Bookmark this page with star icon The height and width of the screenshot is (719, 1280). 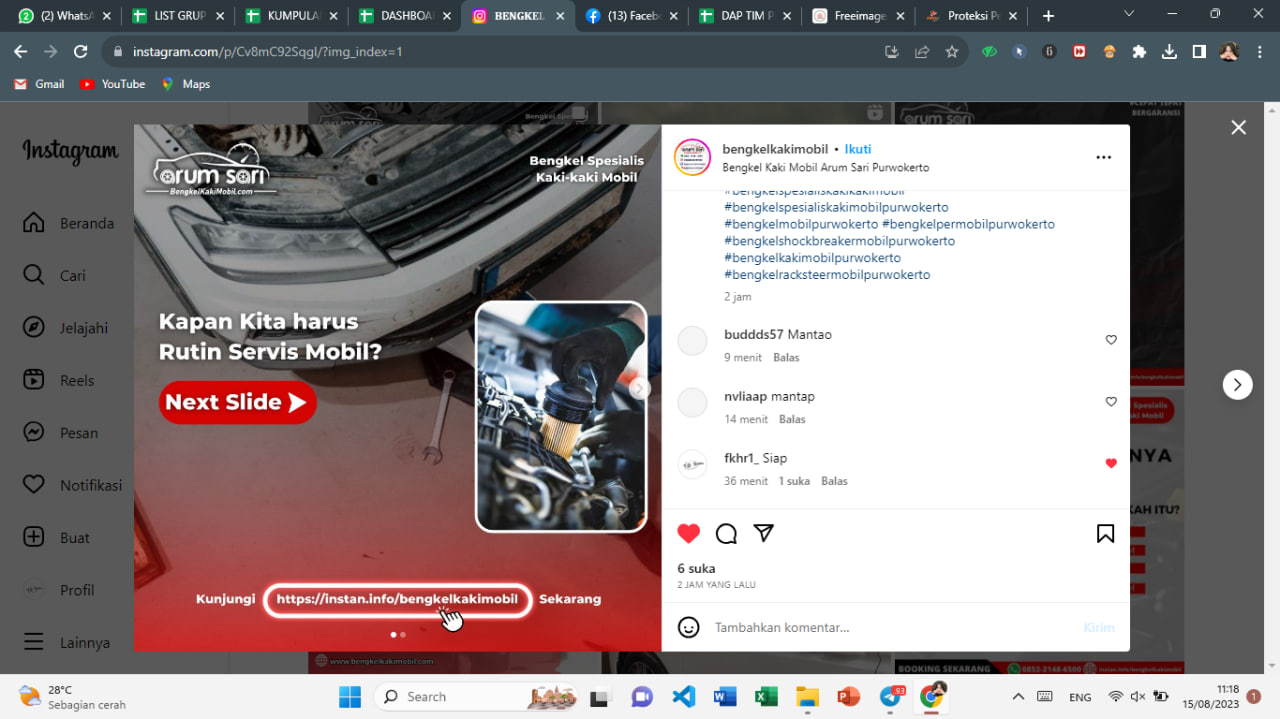coord(951,52)
